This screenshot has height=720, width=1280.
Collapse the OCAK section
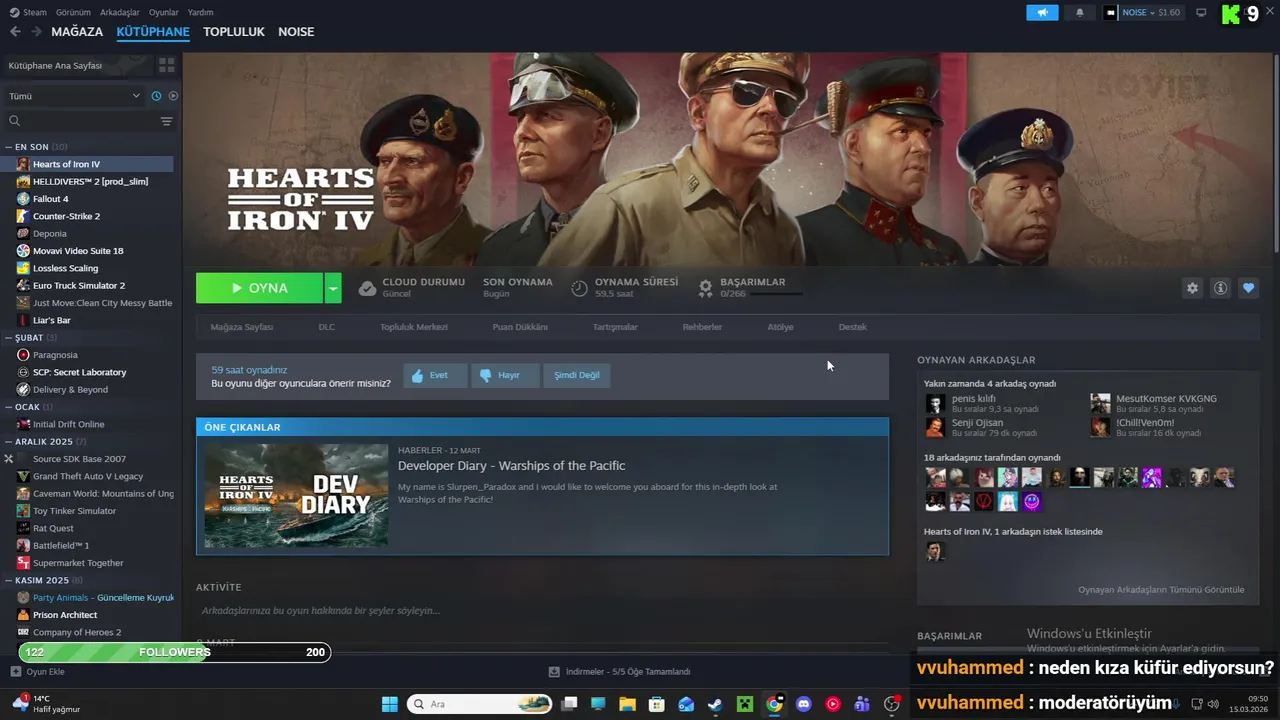9,407
